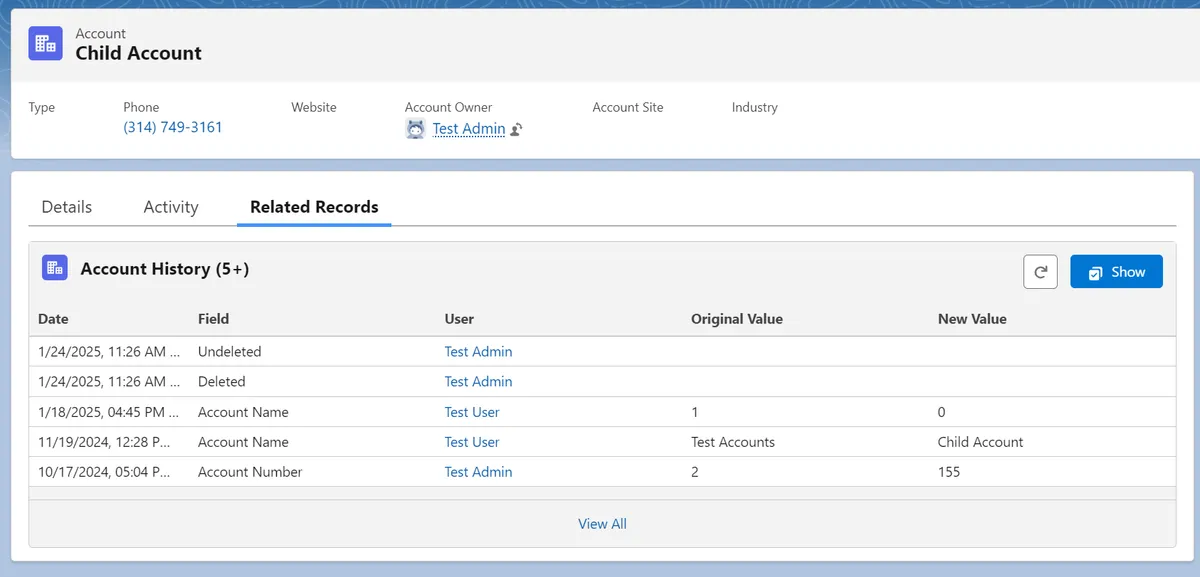This screenshot has height=577, width=1200.
Task: Click the Date column header
Action: [x=53, y=319]
